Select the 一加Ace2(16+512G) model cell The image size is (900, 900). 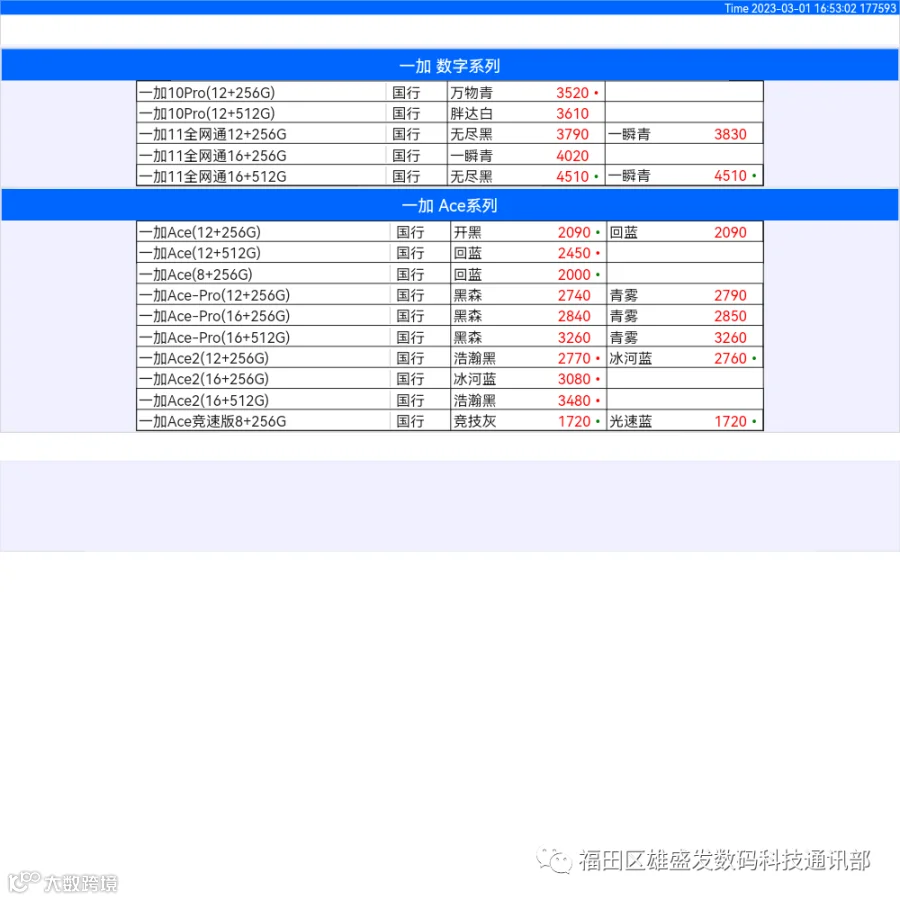[x=263, y=401]
